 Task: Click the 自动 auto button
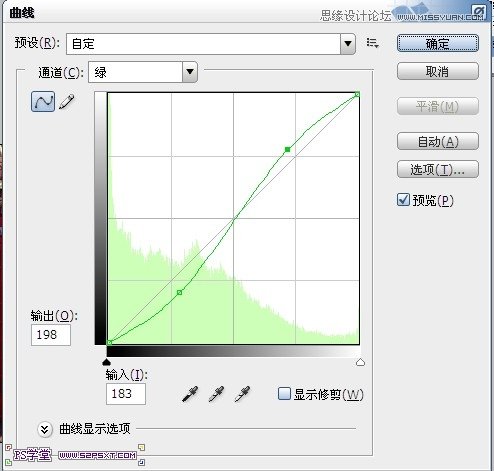point(438,141)
